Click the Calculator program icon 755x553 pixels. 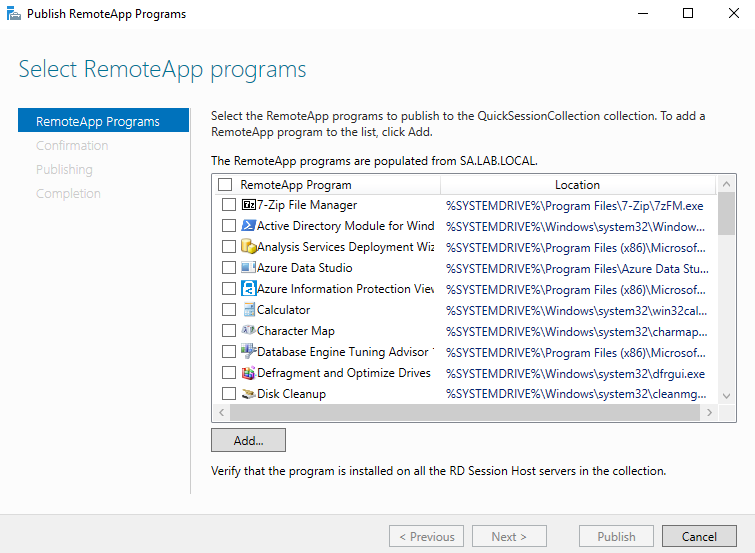pos(249,310)
